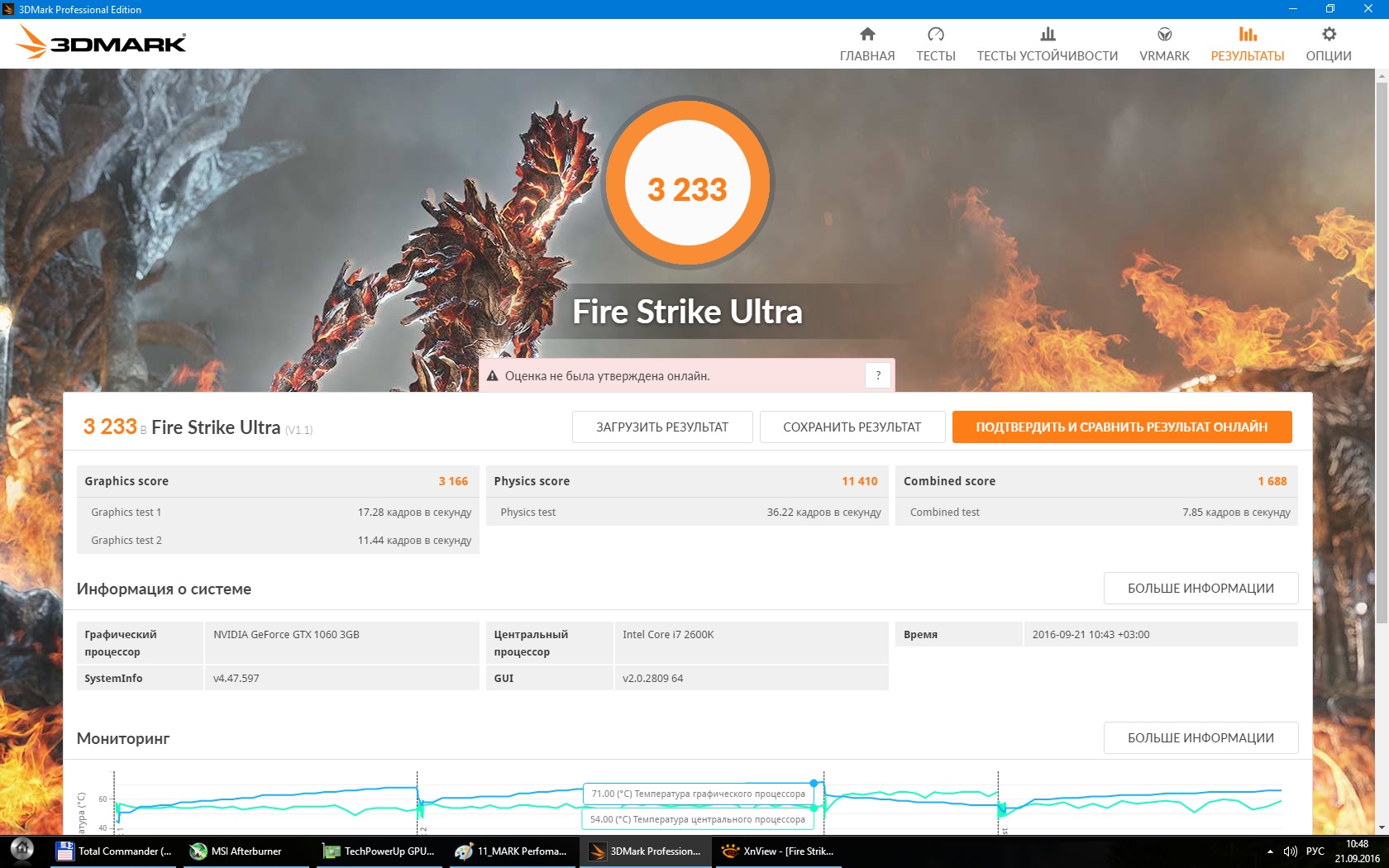The height and width of the screenshot is (868, 1389).
Task: Click the vertical scrollbar down arrow
Action: [1382, 827]
